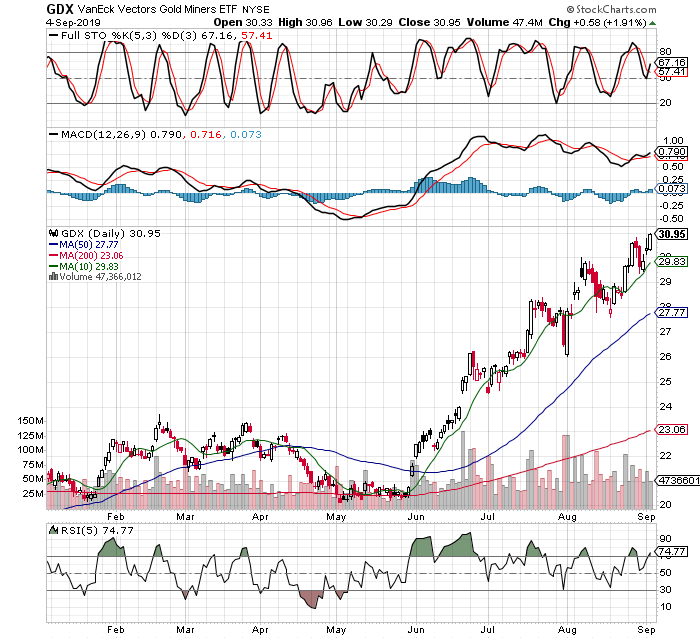Image resolution: width=700 pixels, height=639 pixels.
Task: Click the Chg +0.58 (+1.91%) value
Action: tap(597, 23)
